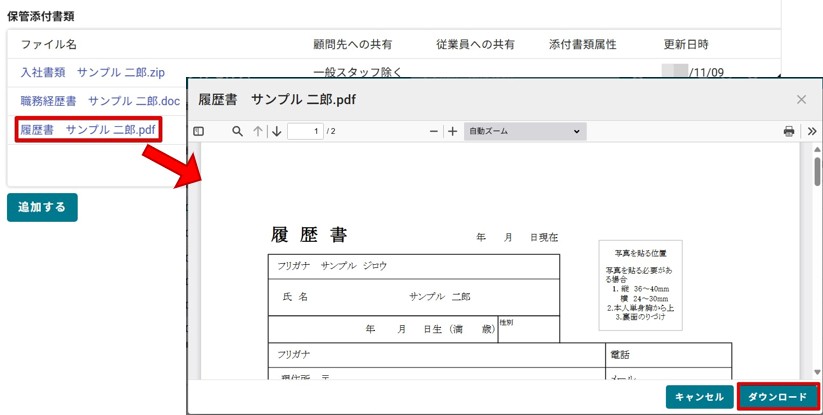Print the PDF using printer icon
The width and height of the screenshot is (823, 415).
pyautogui.click(x=788, y=131)
